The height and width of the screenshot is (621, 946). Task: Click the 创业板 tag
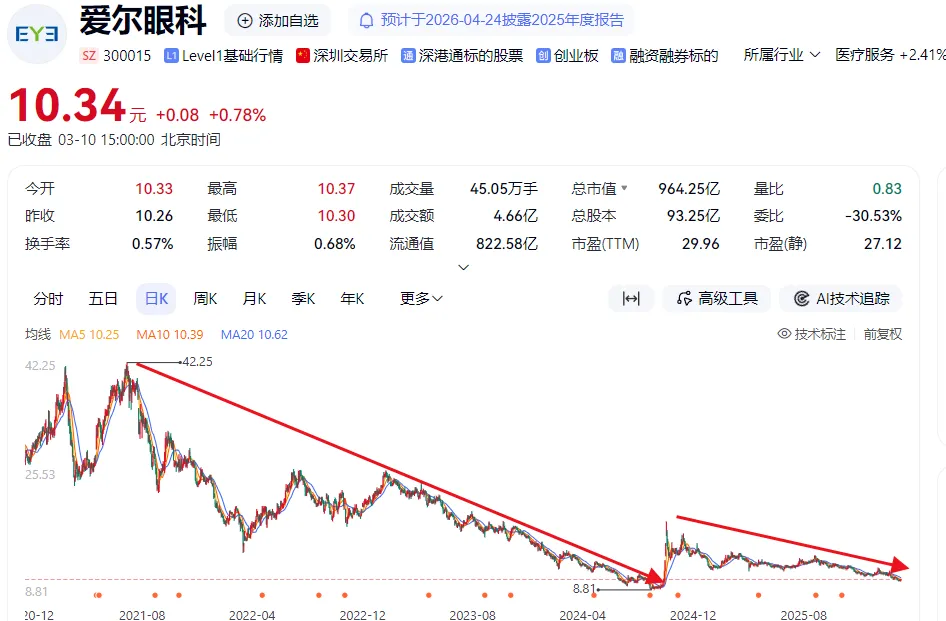[568, 56]
